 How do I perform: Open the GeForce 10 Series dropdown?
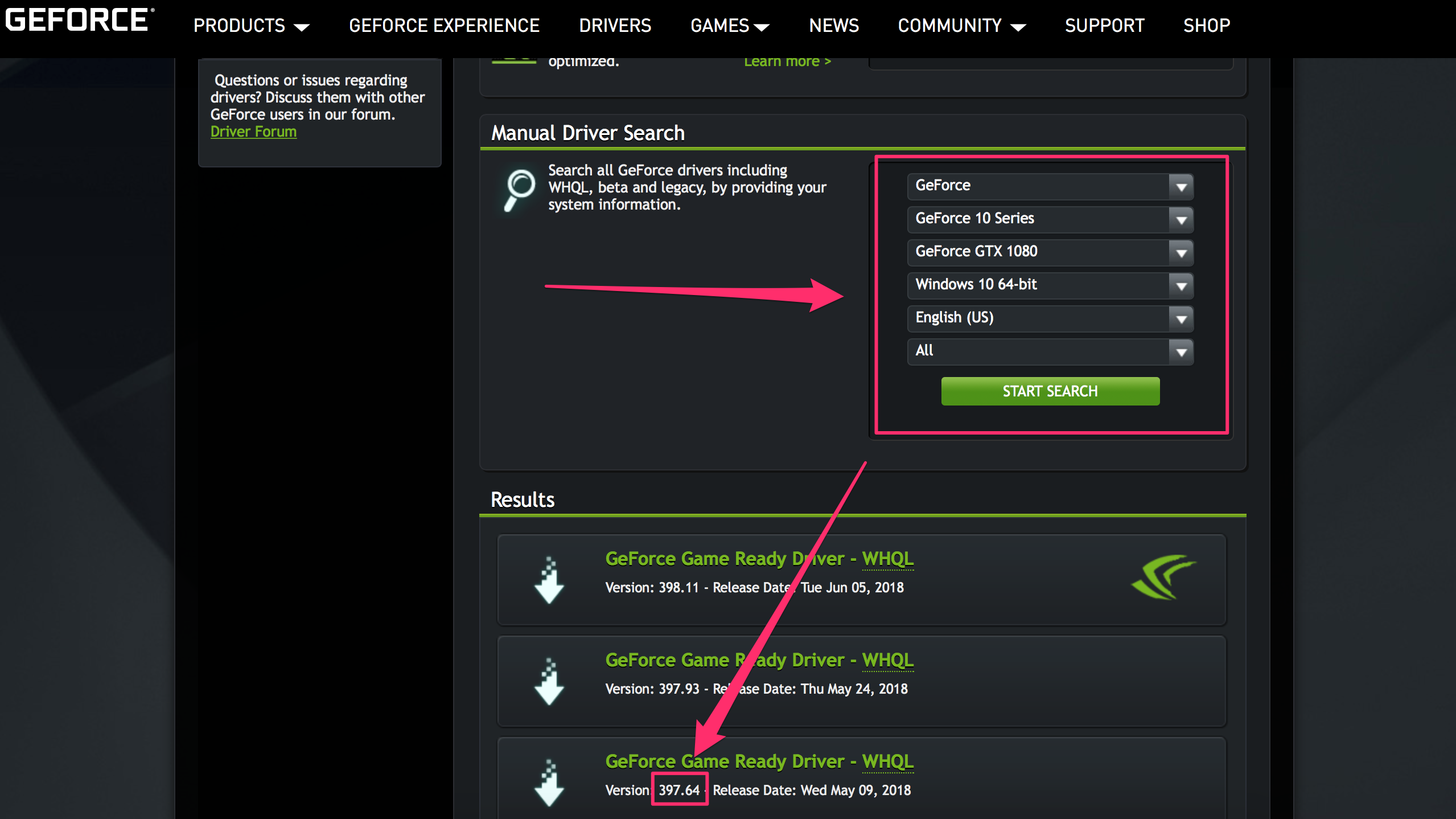pyautogui.click(x=1050, y=219)
